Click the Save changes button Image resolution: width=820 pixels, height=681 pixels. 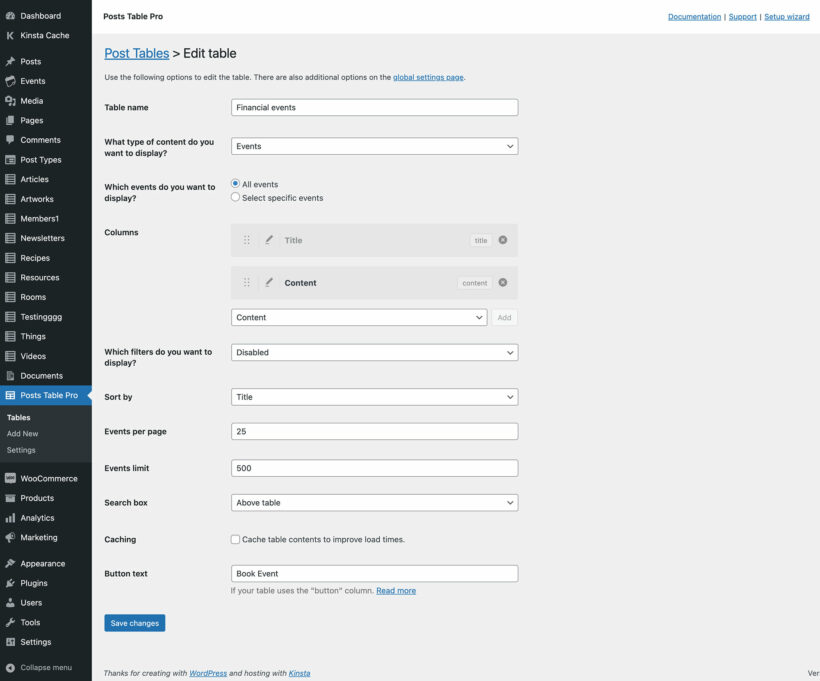click(134, 622)
